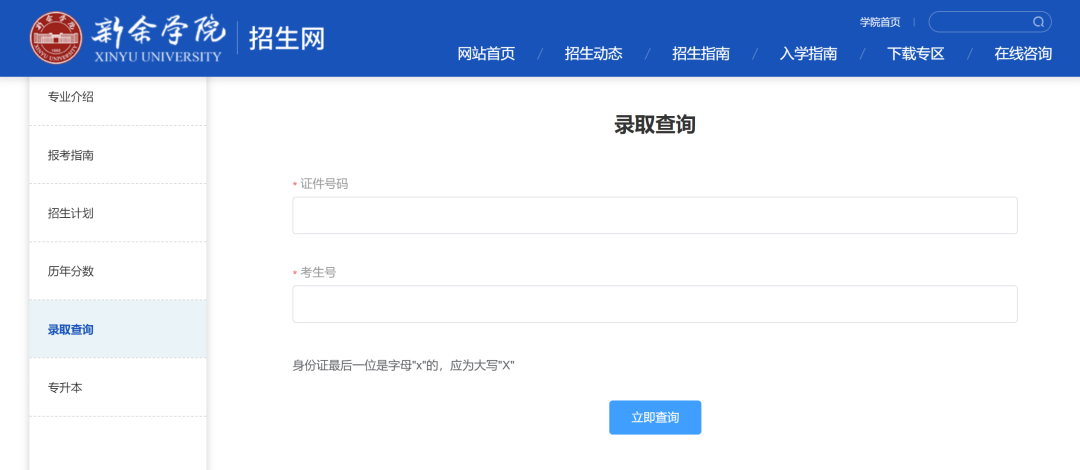Focus the 证件号码 input field
Viewport: 1080px width, 470px height.
point(655,215)
